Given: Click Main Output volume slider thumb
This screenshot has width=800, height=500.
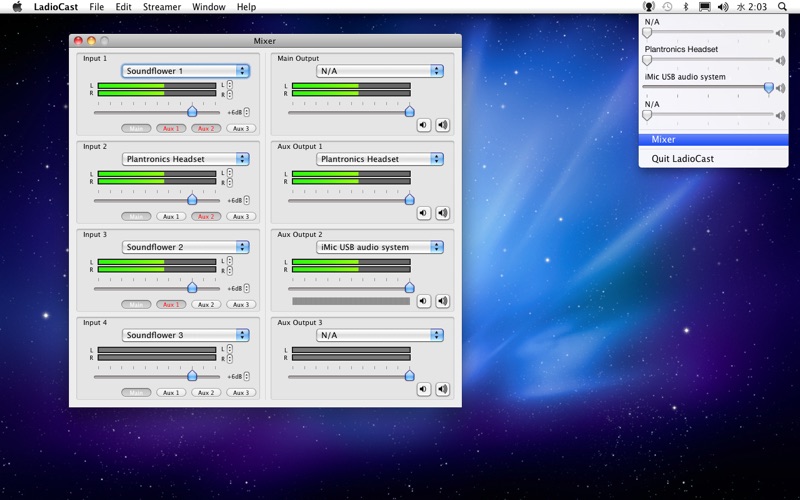Looking at the screenshot, I should click(x=409, y=111).
